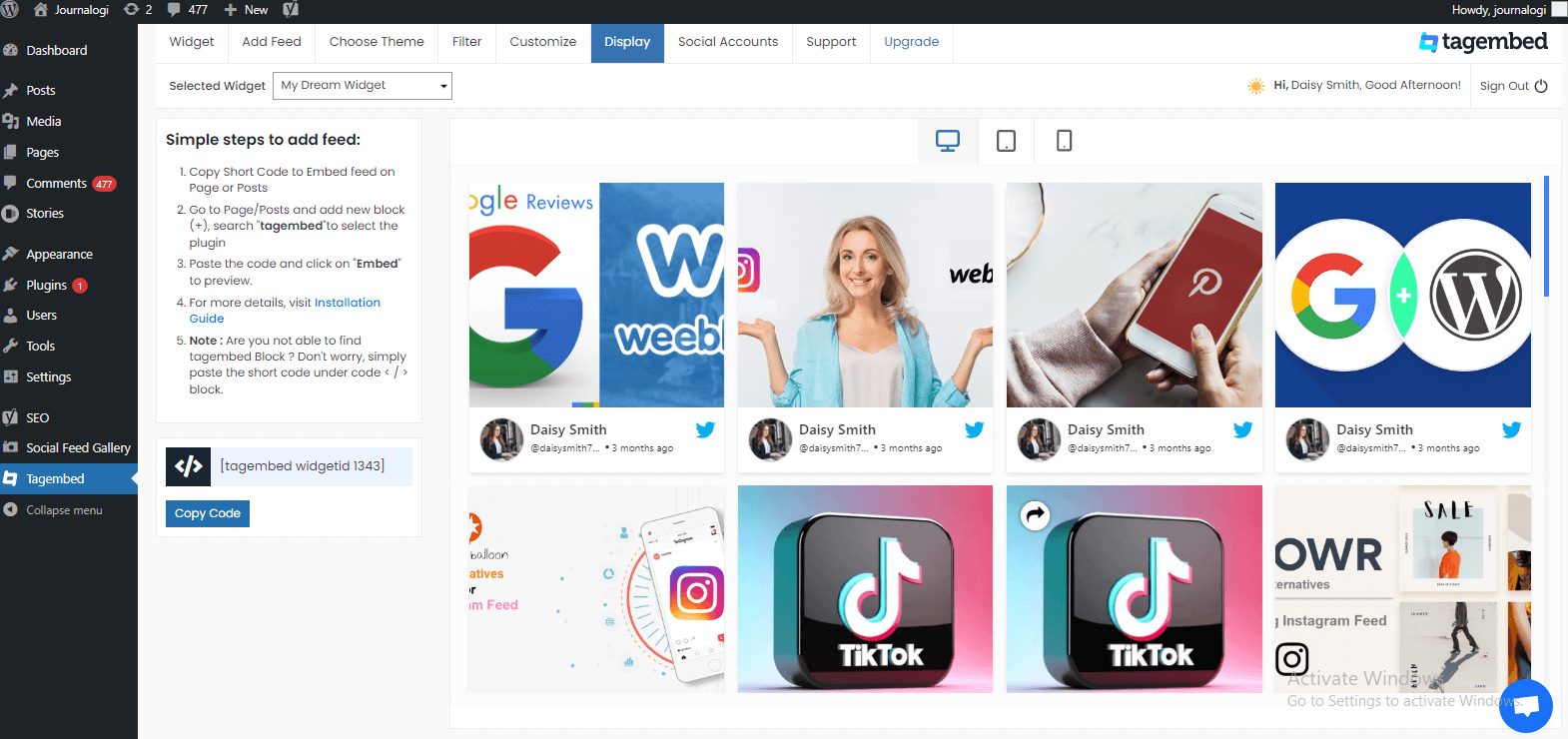Click the Dashboard icon in sidebar
The height and width of the screenshot is (739, 1568).
point(11,50)
